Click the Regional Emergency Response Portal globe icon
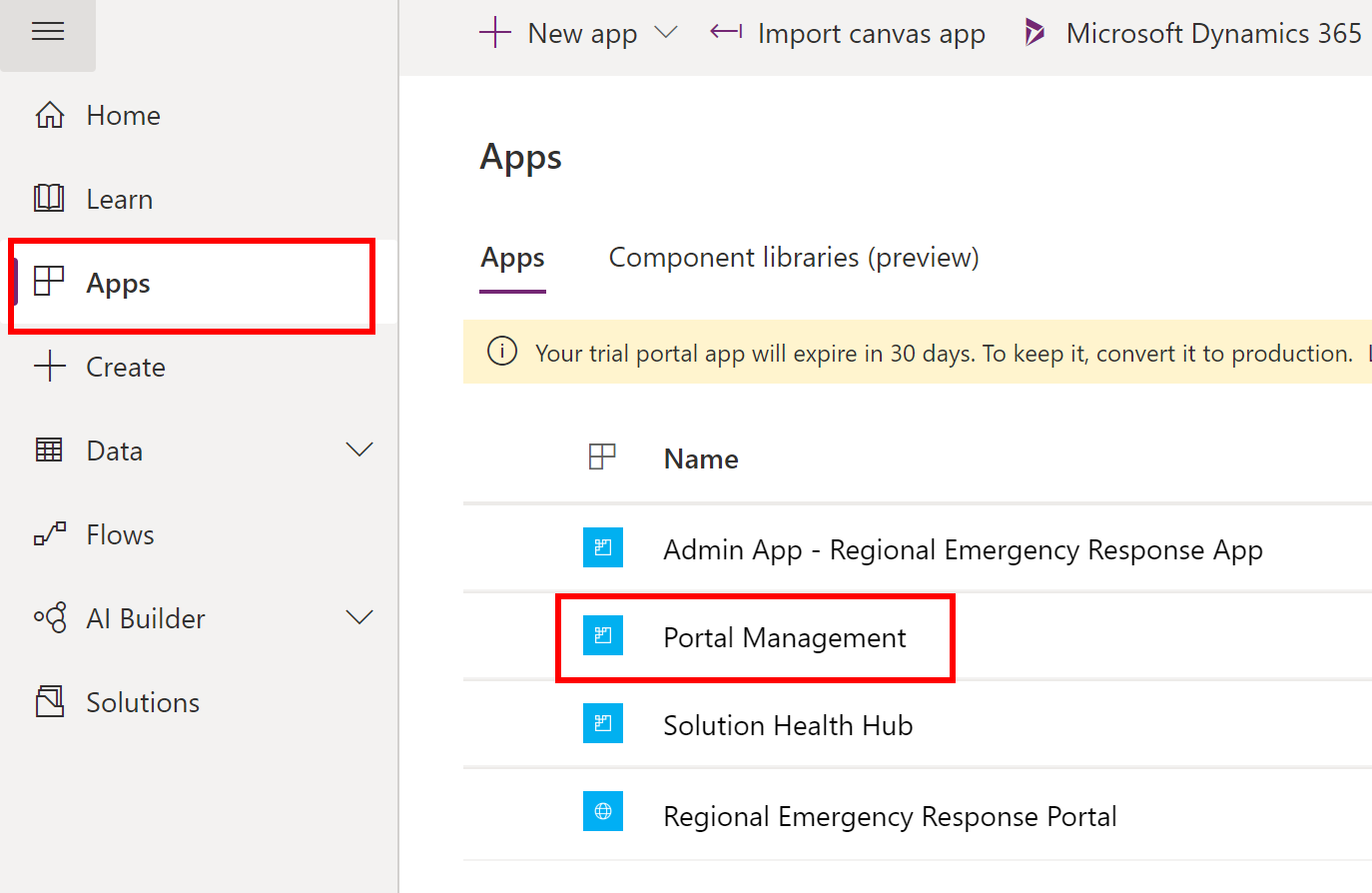The height and width of the screenshot is (893, 1372). 603,811
